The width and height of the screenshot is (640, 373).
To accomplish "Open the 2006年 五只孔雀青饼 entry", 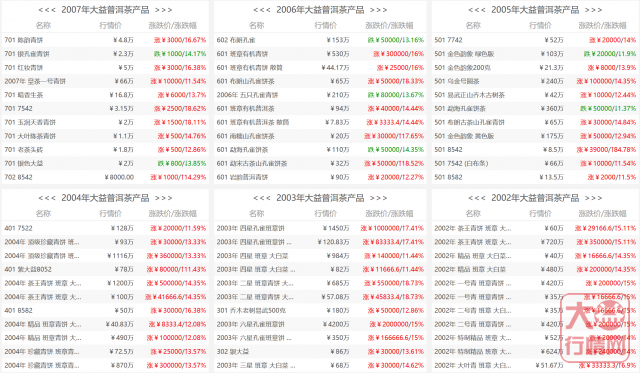I will pos(247,95).
